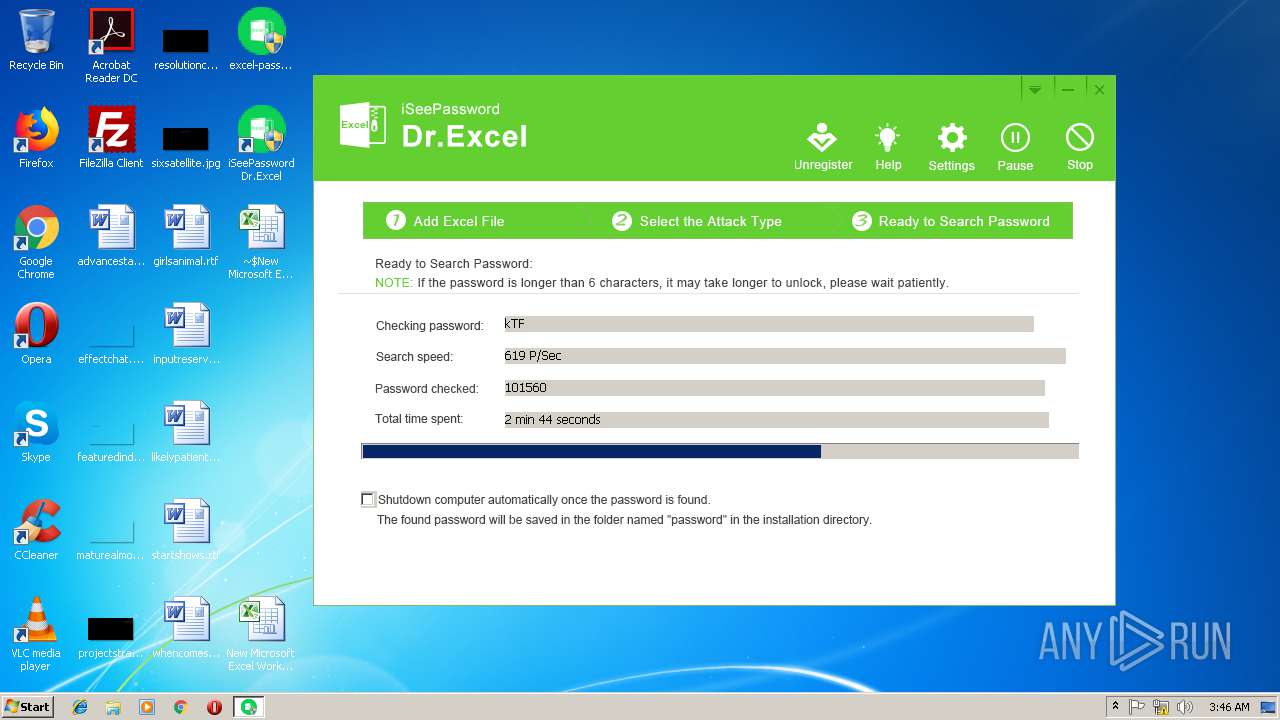Select the CCleaner desktop shortcut
Viewport: 1280px width, 720px height.
[x=36, y=530]
